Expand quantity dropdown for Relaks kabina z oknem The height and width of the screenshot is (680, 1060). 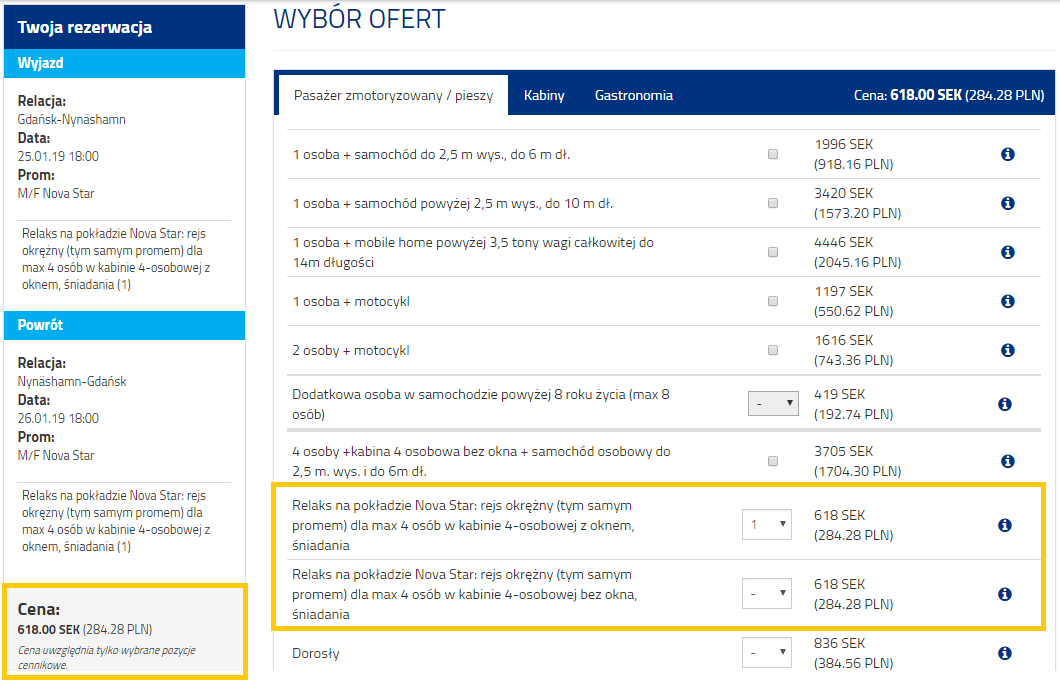766,525
